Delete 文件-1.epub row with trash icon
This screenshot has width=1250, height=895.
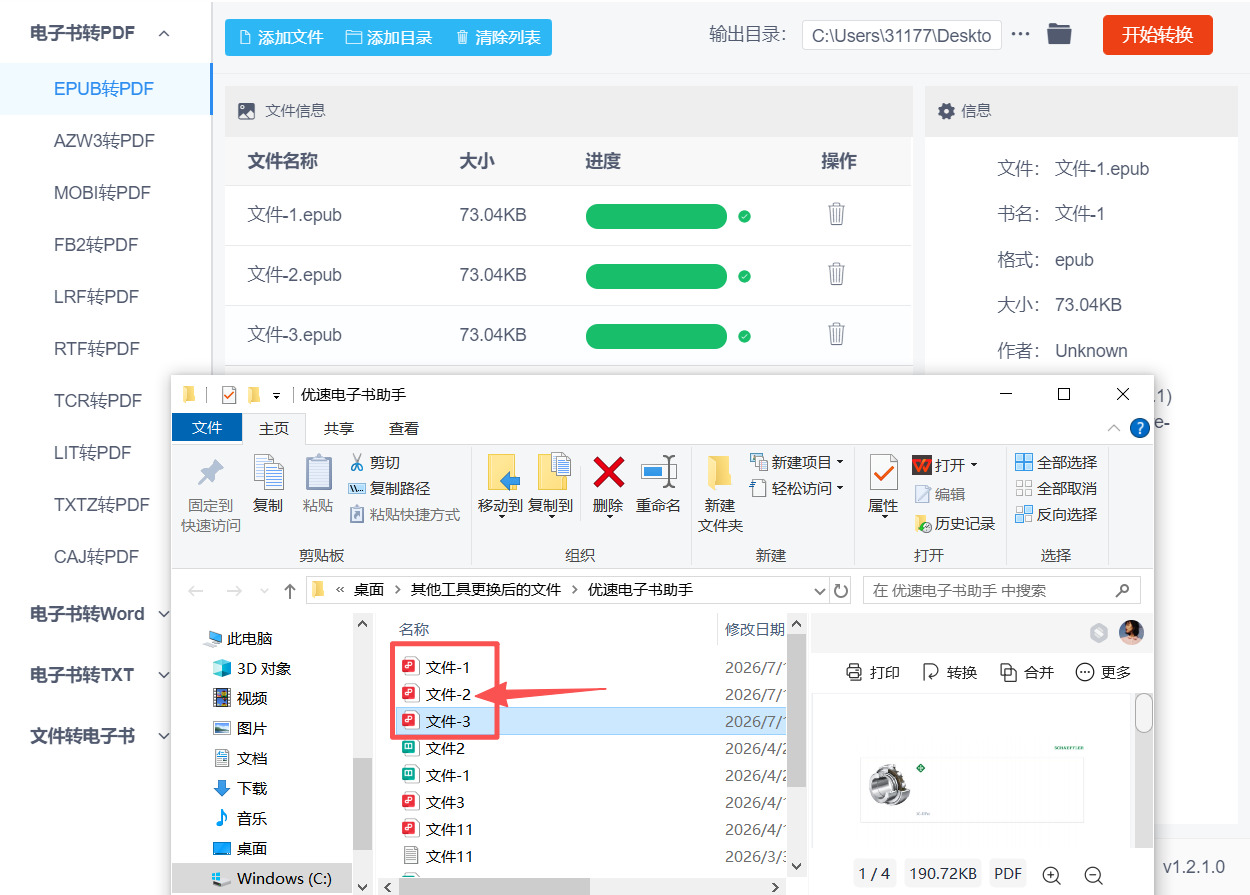point(837,214)
